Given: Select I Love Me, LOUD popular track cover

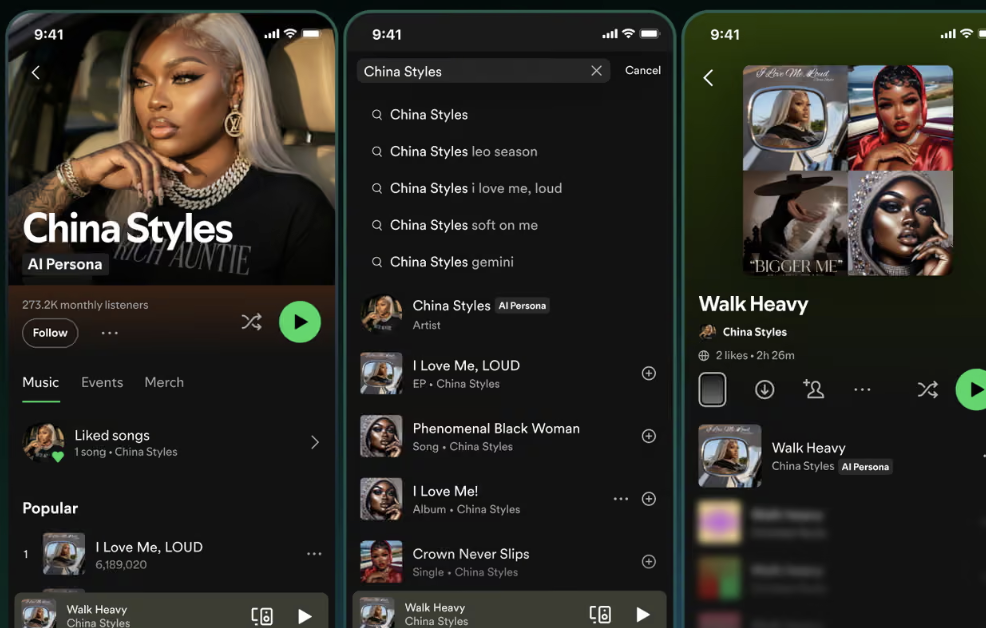Looking at the screenshot, I should point(64,554).
